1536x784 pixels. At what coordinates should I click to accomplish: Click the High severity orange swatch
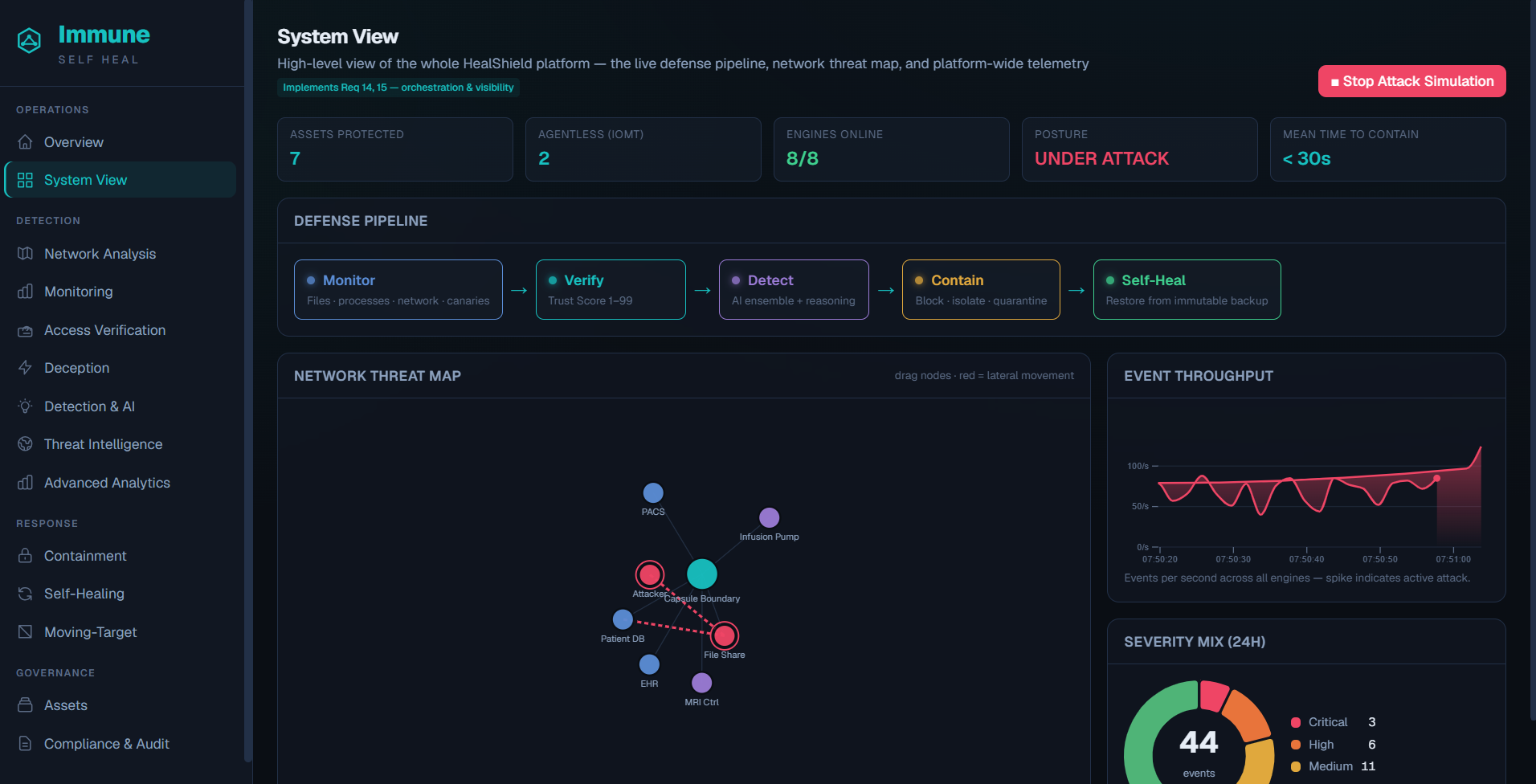pyautogui.click(x=1296, y=745)
